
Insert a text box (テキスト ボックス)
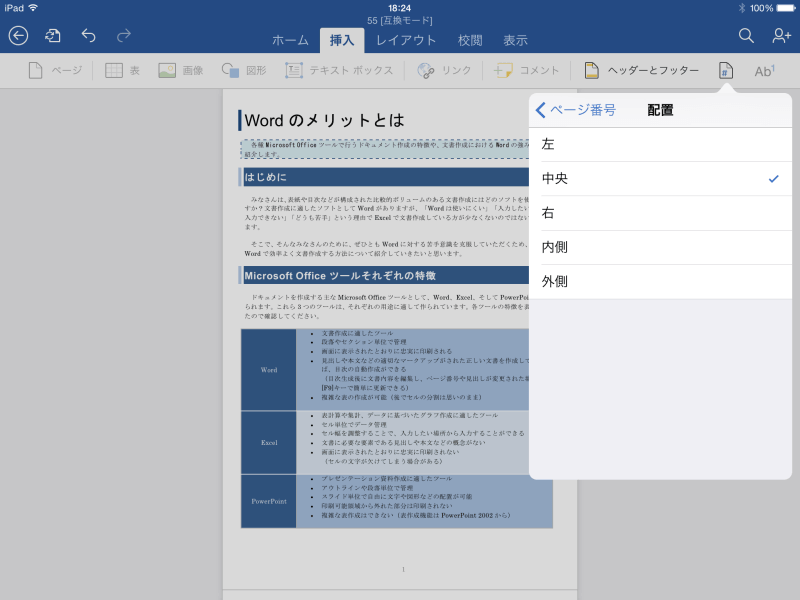click(x=339, y=70)
